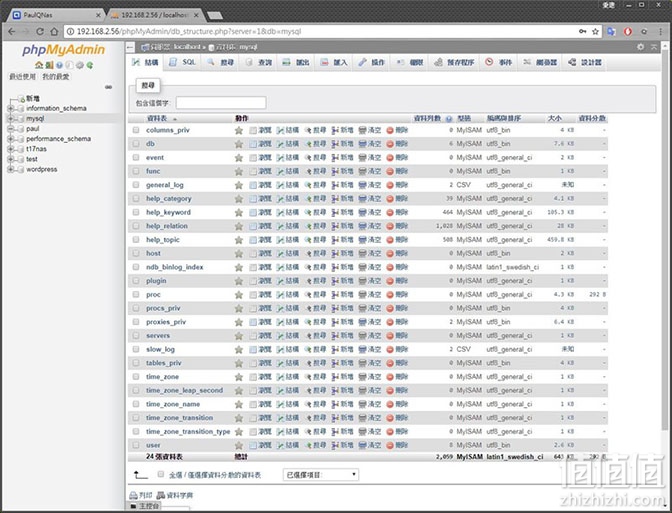Open the Operations tab with wrench icon
672x513 pixels.
[372, 63]
